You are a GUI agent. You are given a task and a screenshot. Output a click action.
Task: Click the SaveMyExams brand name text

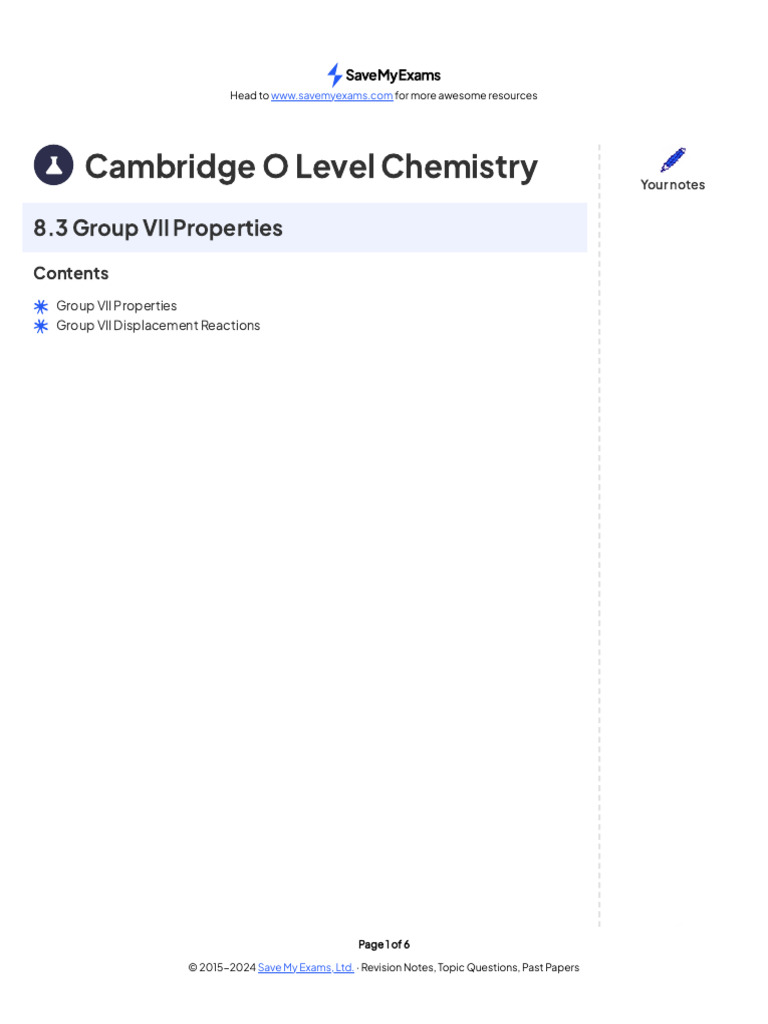point(393,75)
